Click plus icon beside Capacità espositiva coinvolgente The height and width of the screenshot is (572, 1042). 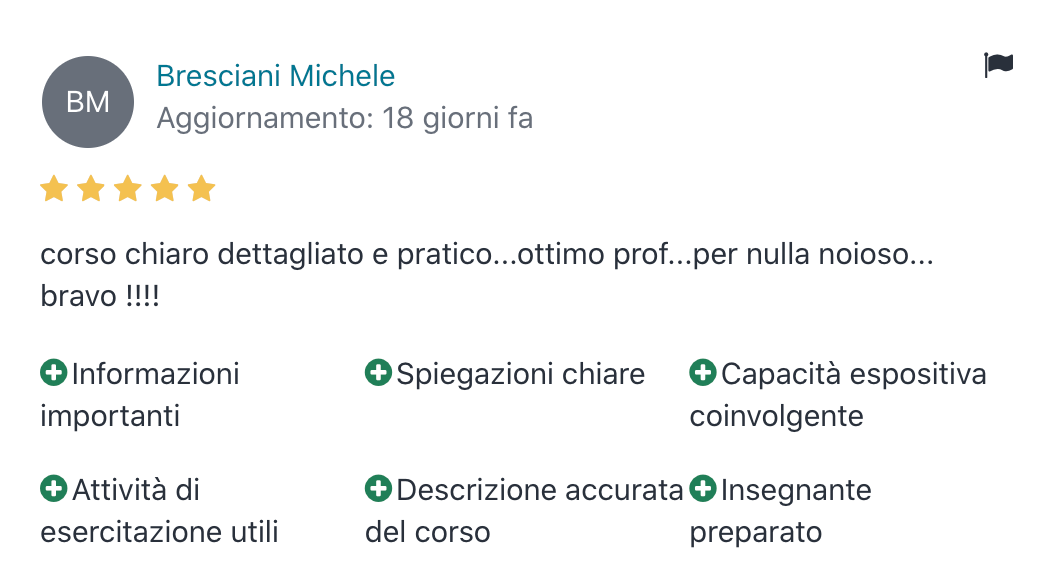point(703,374)
